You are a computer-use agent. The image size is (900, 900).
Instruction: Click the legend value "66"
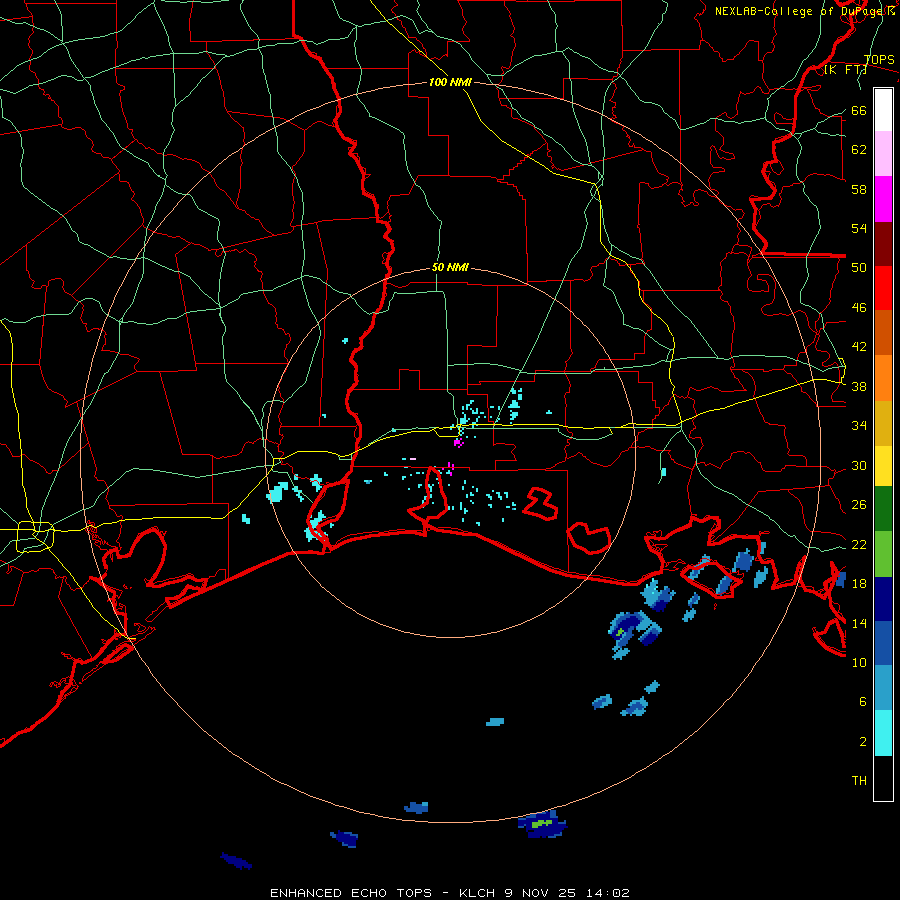(x=859, y=110)
